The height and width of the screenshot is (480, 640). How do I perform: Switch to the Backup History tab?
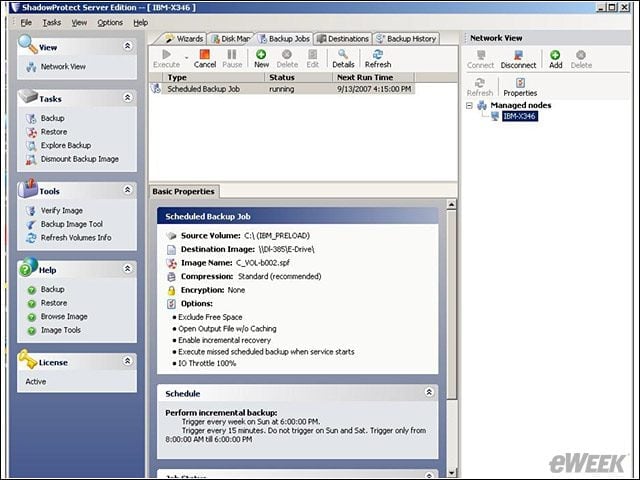pyautogui.click(x=407, y=39)
